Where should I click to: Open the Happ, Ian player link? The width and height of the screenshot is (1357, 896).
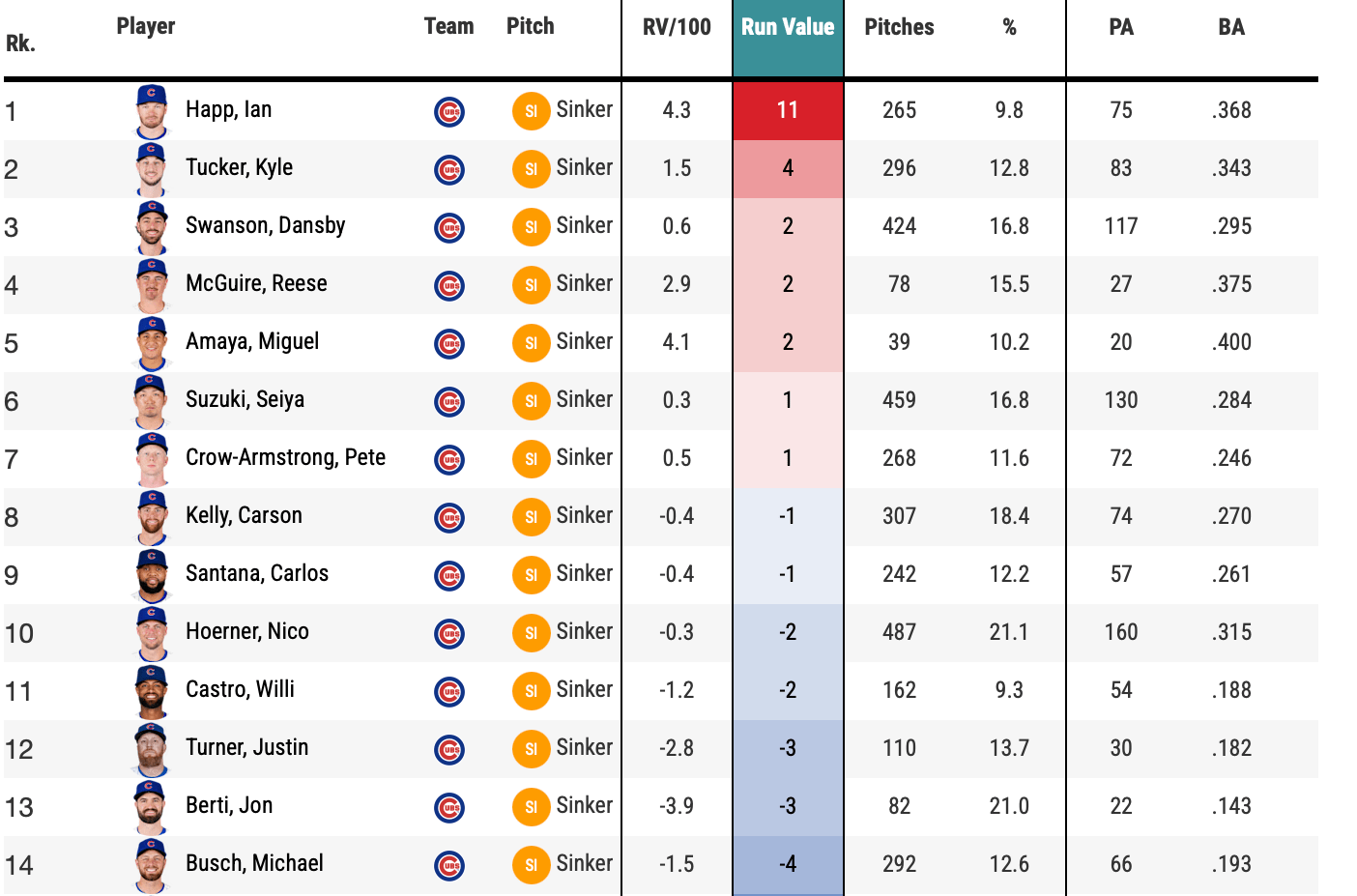coord(228,109)
